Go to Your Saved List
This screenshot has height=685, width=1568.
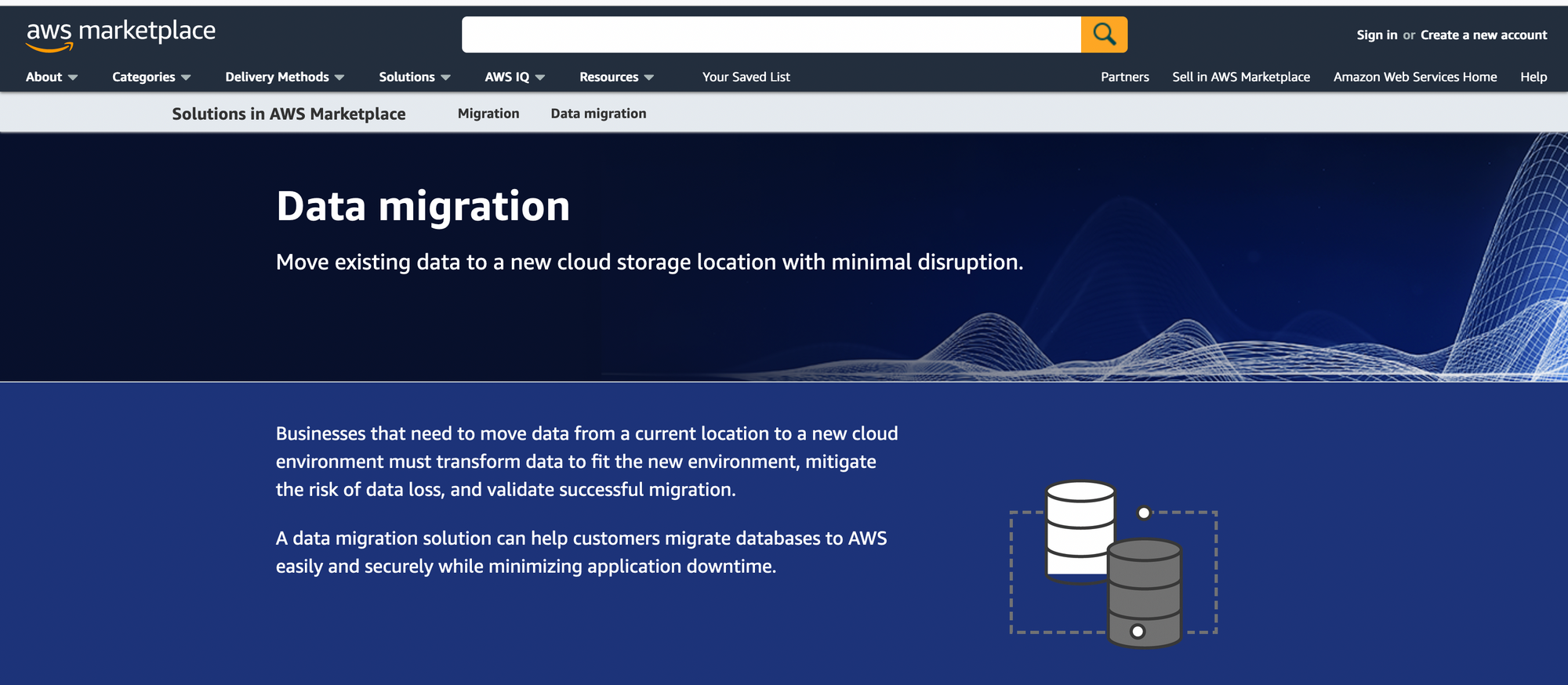(x=746, y=77)
